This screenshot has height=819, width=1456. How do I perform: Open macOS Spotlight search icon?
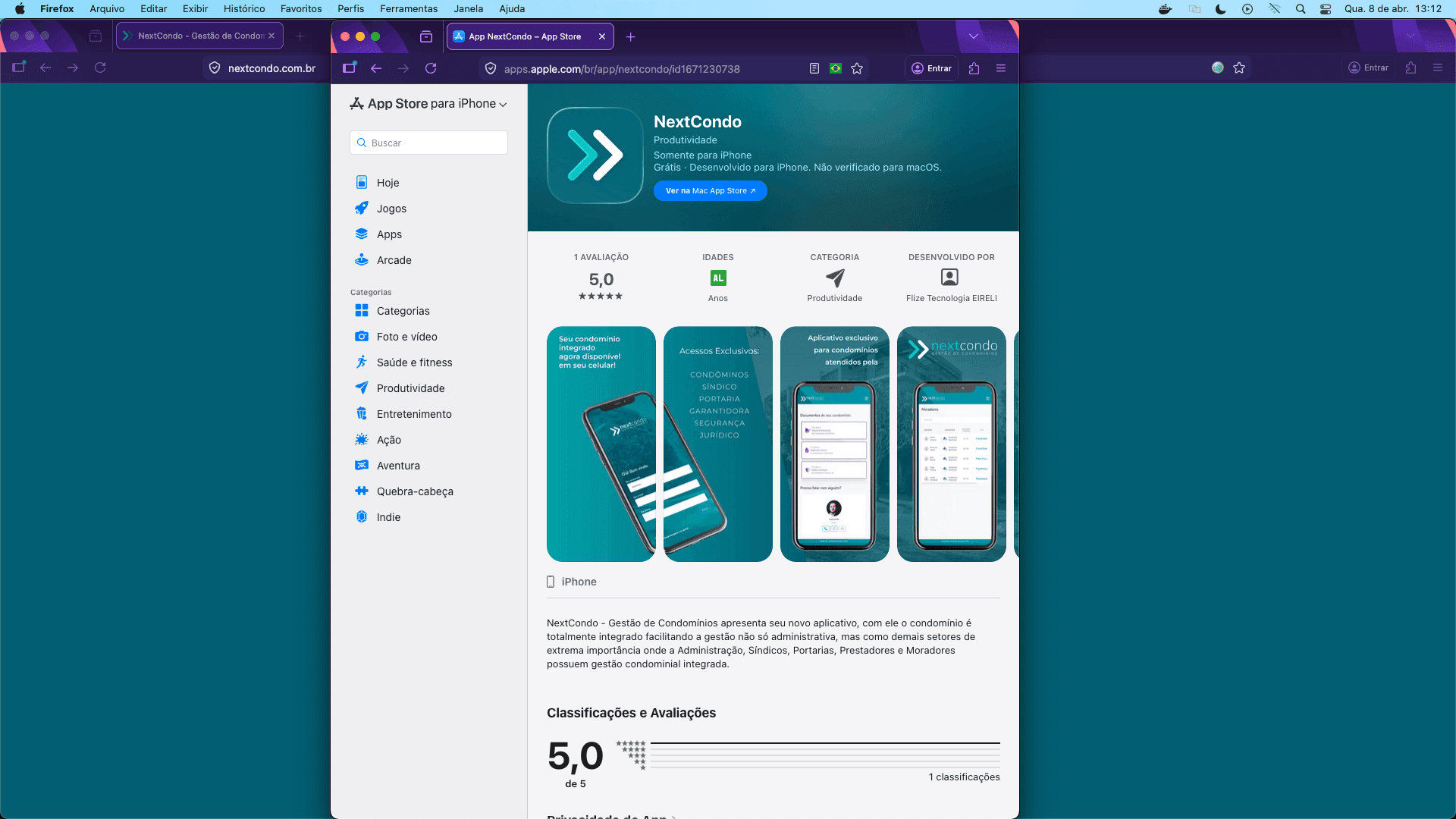[x=1301, y=9]
